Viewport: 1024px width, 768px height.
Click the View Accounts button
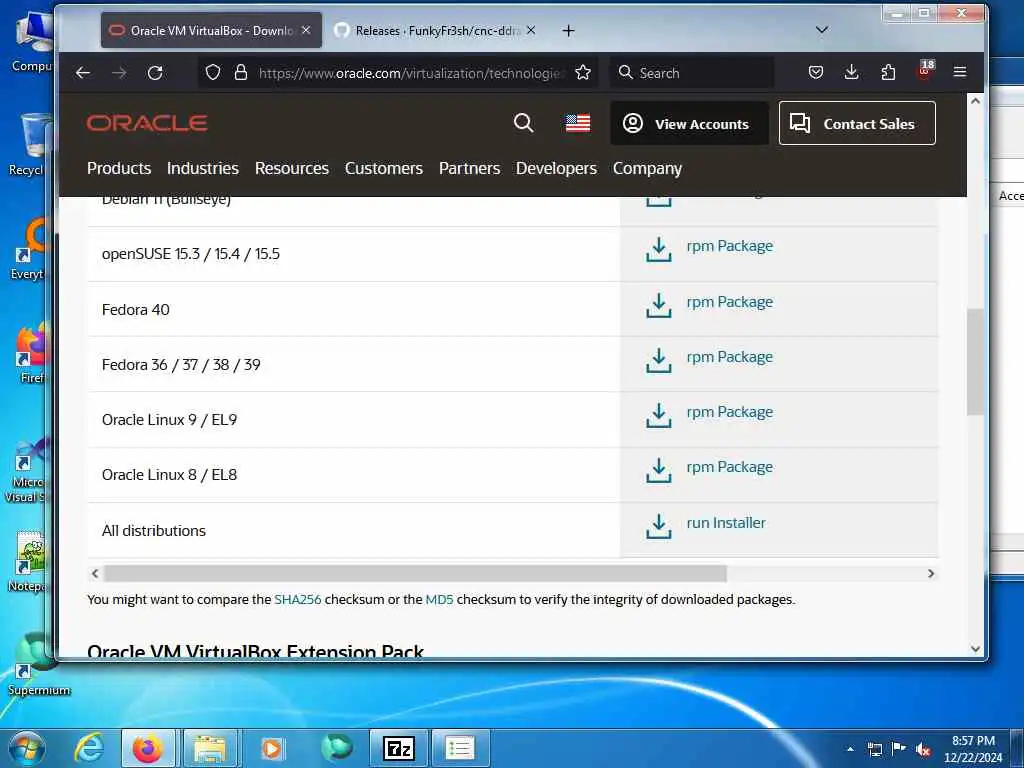click(689, 123)
